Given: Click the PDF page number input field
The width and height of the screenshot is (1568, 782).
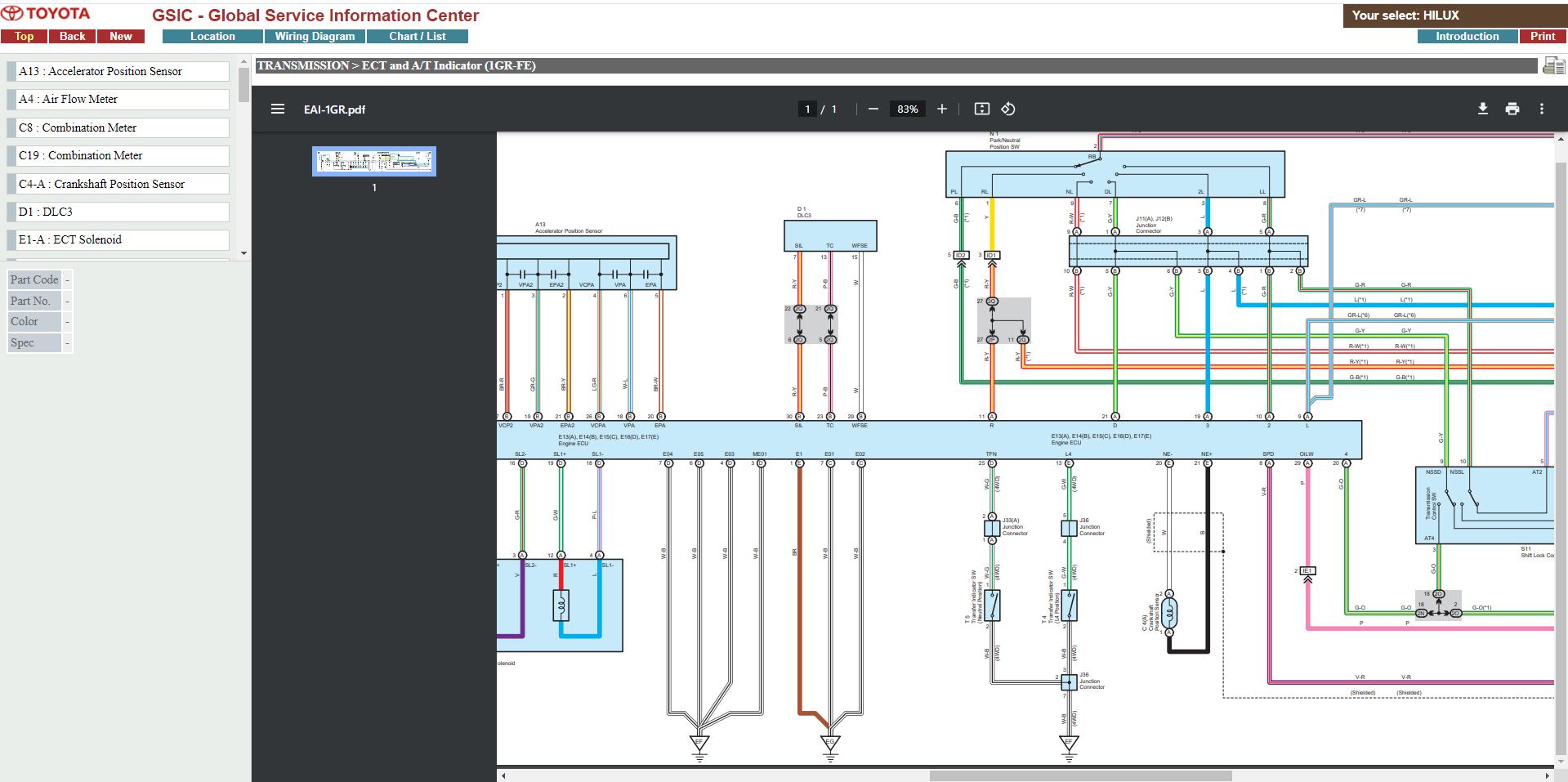Looking at the screenshot, I should 807,109.
